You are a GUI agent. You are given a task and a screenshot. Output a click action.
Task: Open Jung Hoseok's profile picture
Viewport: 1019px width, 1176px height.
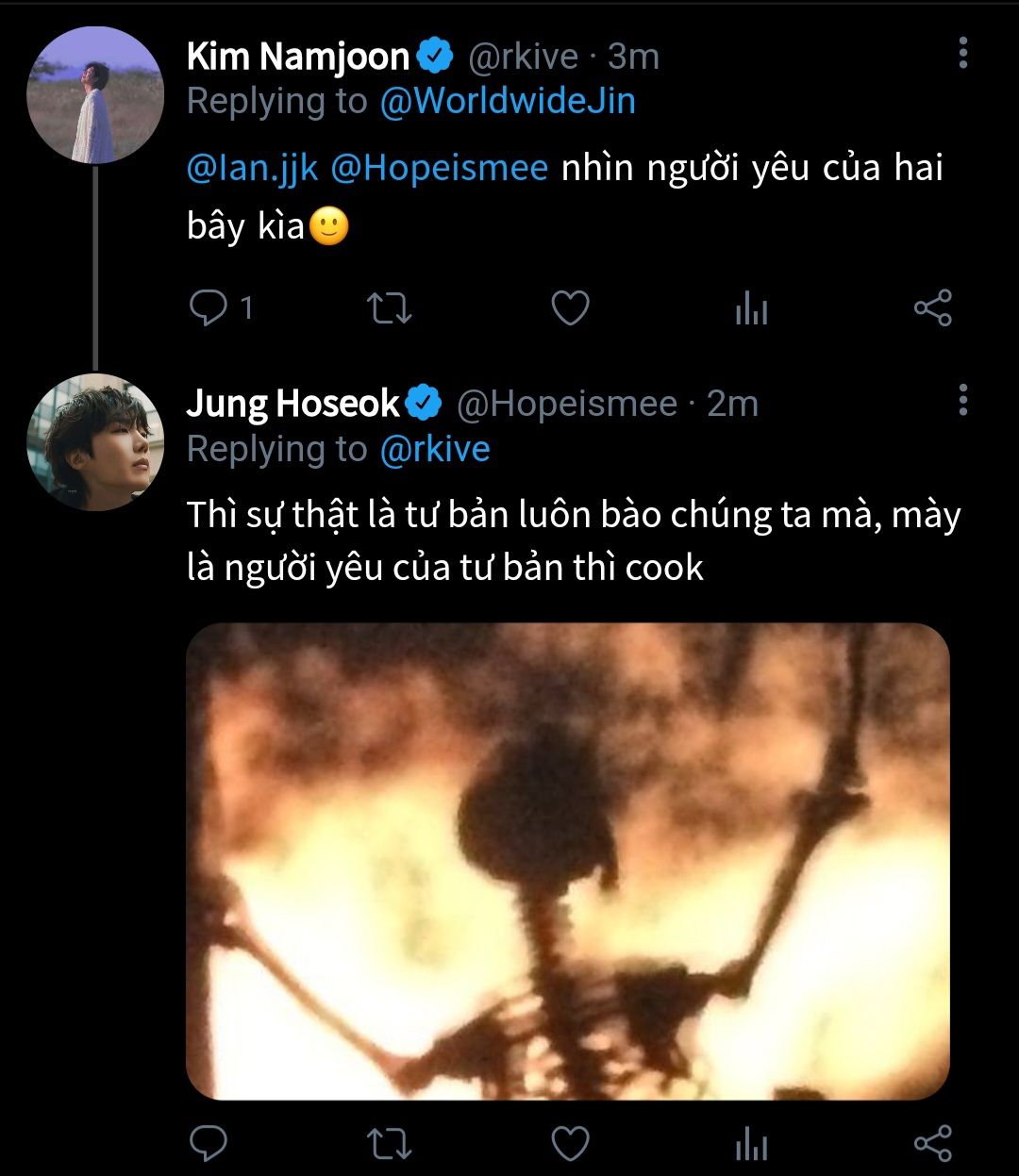pos(95,442)
